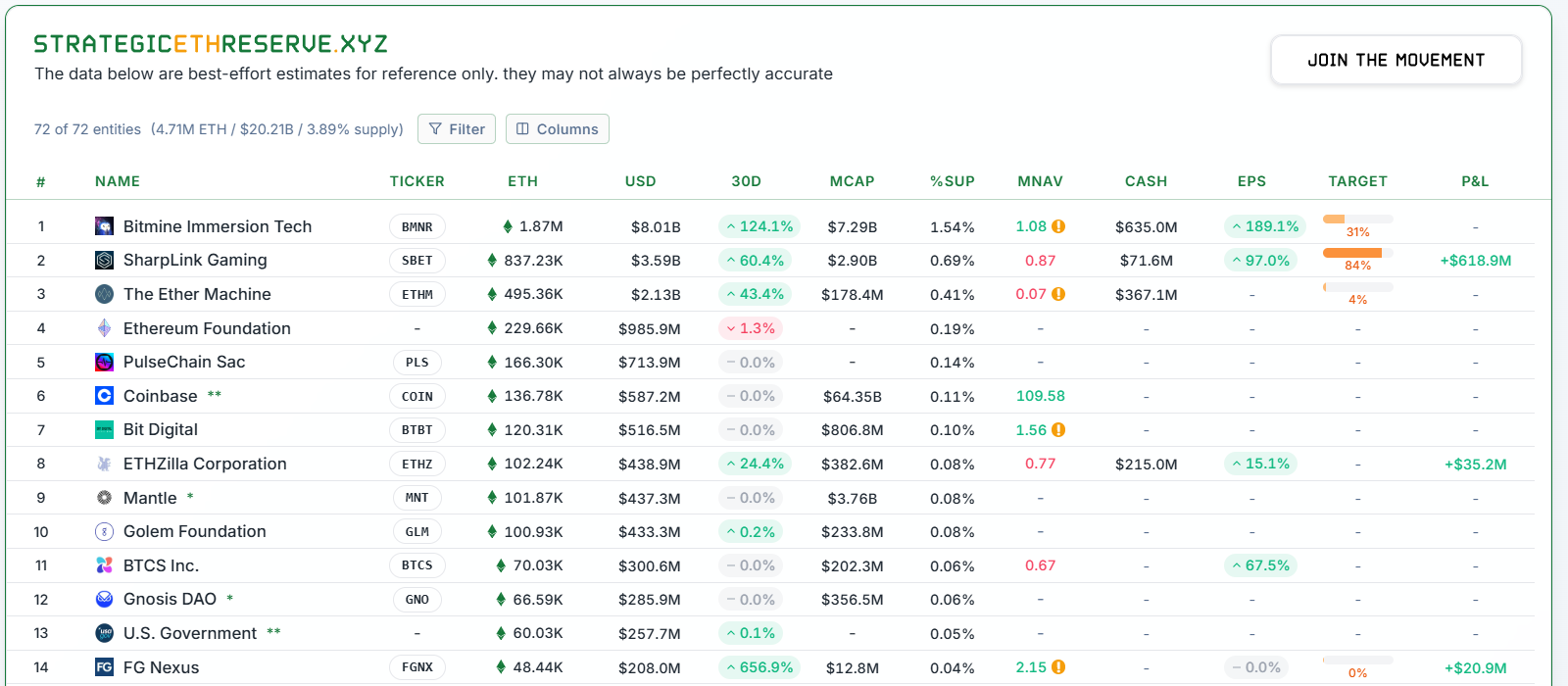Viewport: 1568px width, 686px height.
Task: Click the 656.9% 30D change badge for FG Nexus
Action: (759, 667)
